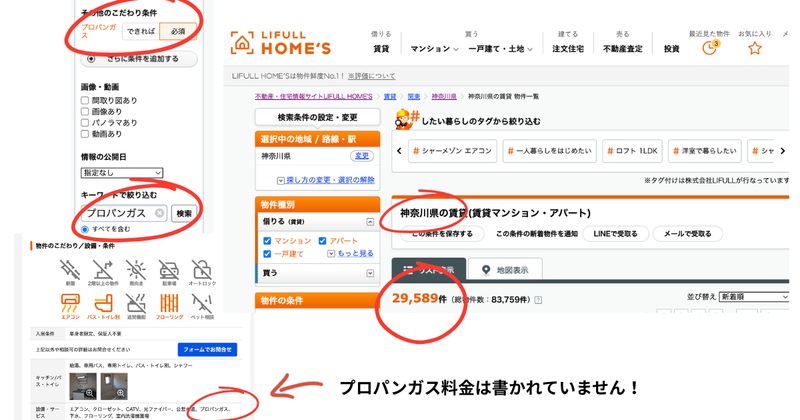
Task: Open favorites star icon
Action: point(755,48)
